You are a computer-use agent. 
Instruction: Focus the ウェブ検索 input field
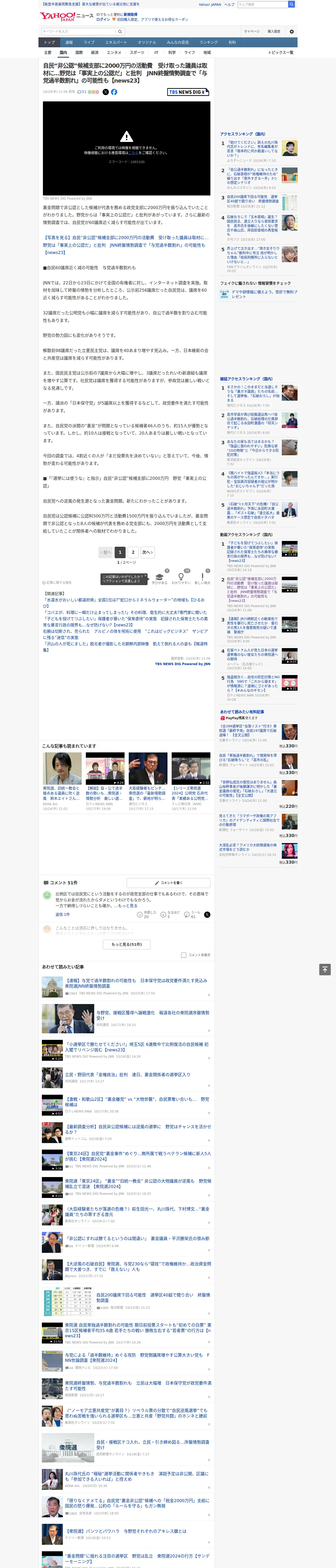coord(263,4)
